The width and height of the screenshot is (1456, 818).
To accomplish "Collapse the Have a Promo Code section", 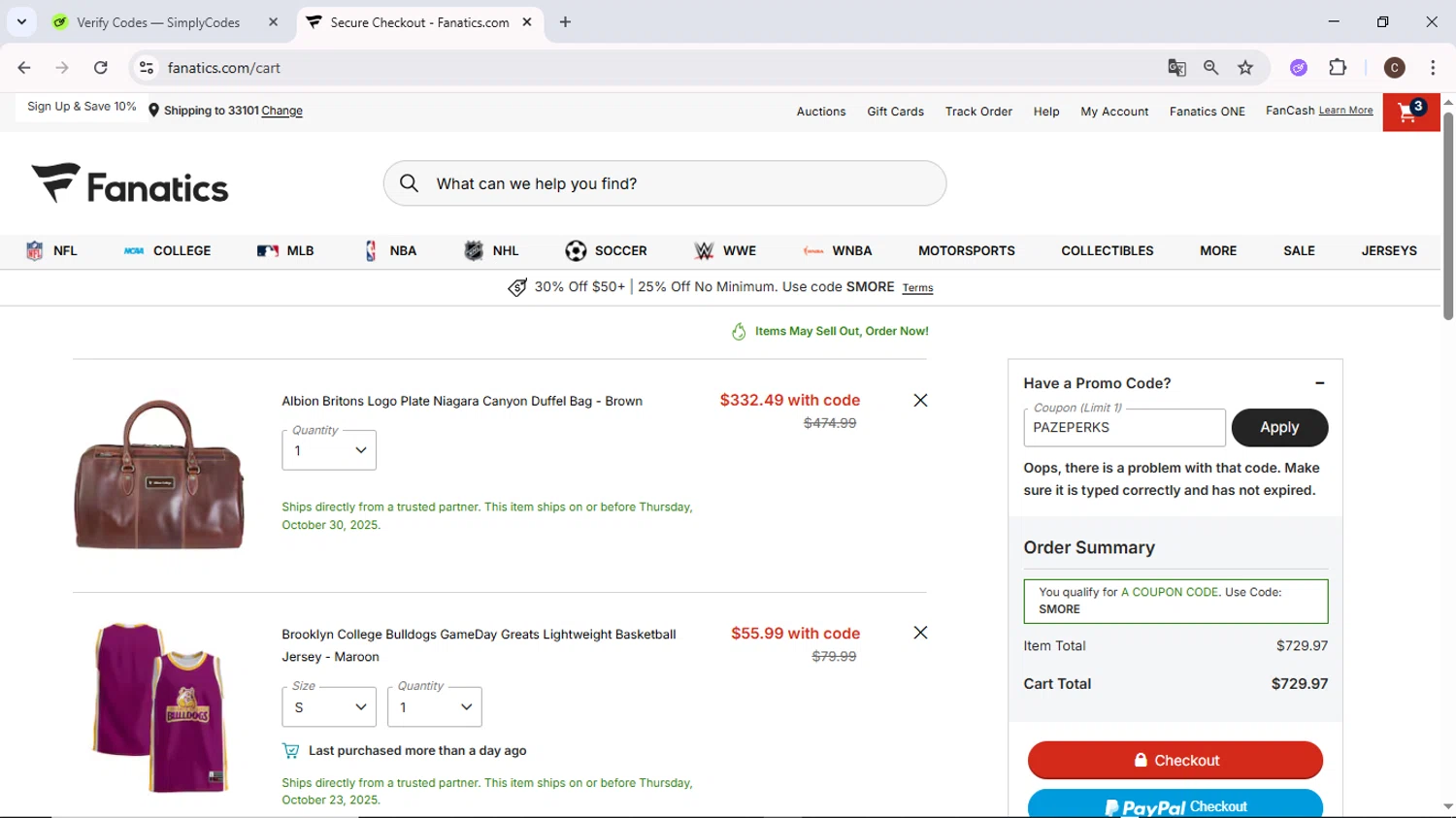I will coord(1319,383).
